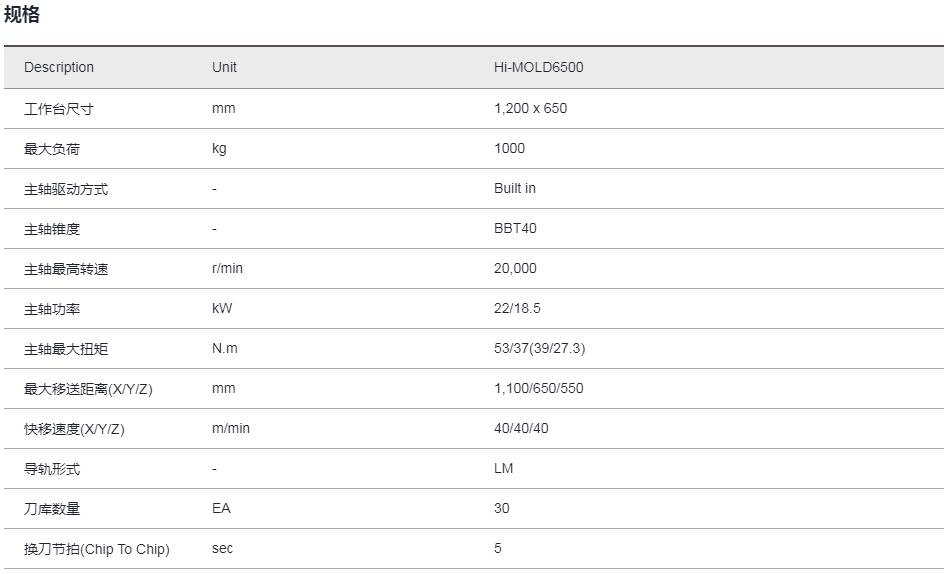Click the 1,200 x 650 value
The image size is (945, 574).
(530, 109)
